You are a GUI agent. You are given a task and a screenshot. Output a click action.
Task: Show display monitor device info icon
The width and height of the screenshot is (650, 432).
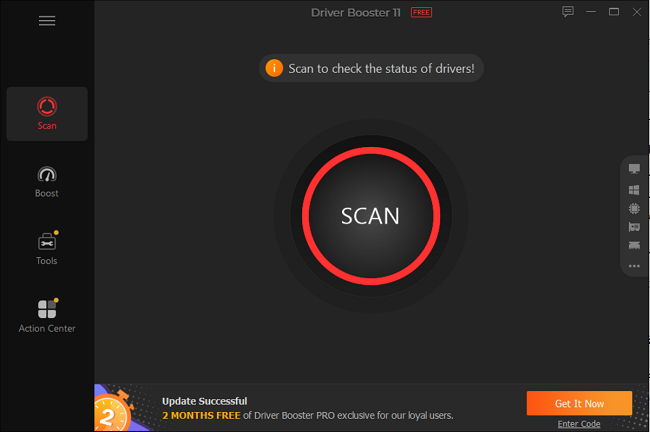coord(634,169)
